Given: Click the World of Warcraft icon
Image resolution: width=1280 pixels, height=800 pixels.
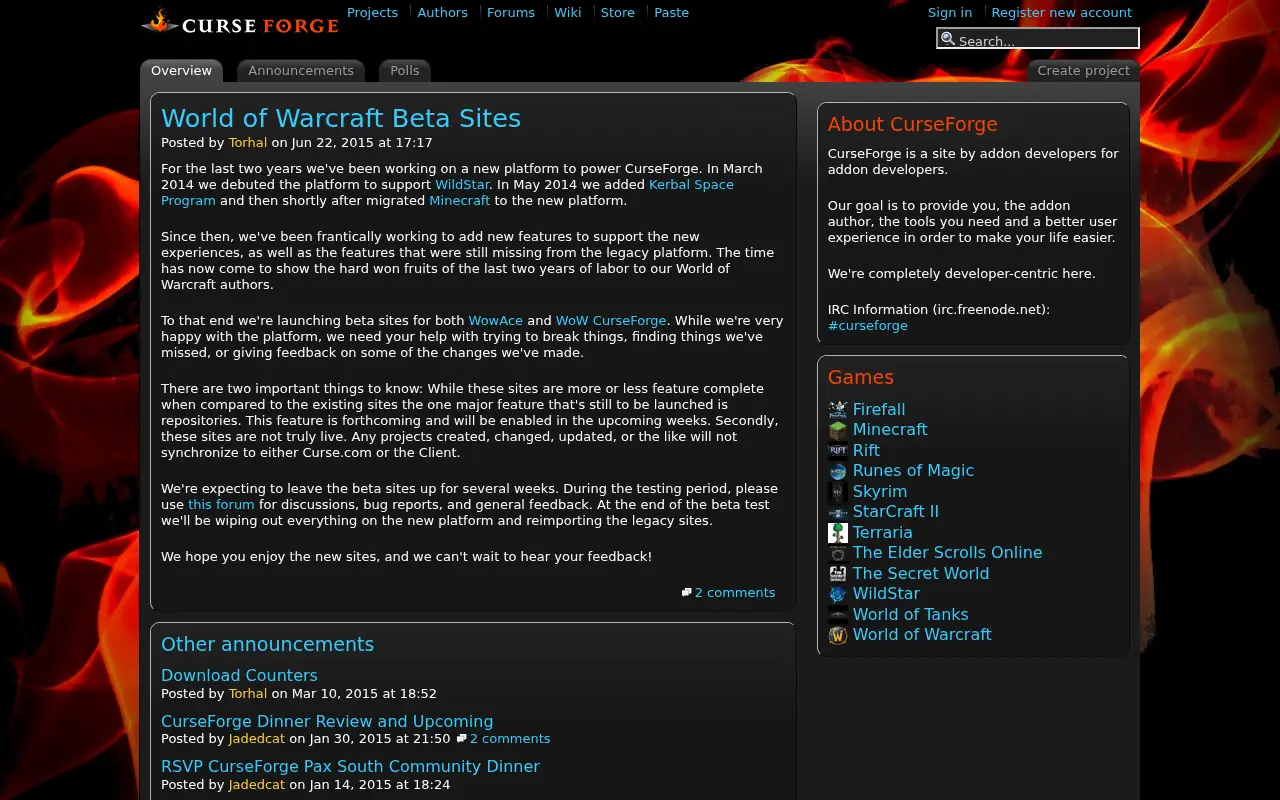Looking at the screenshot, I should [x=838, y=635].
